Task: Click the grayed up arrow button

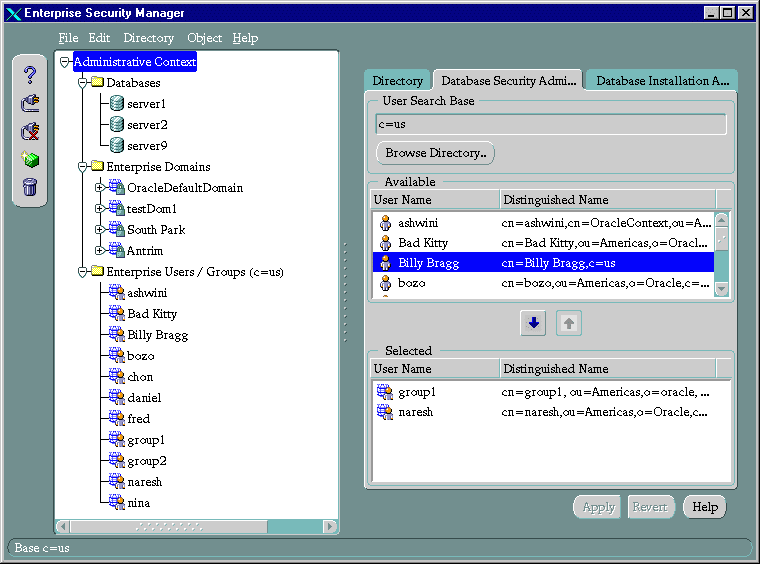Action: [x=568, y=323]
